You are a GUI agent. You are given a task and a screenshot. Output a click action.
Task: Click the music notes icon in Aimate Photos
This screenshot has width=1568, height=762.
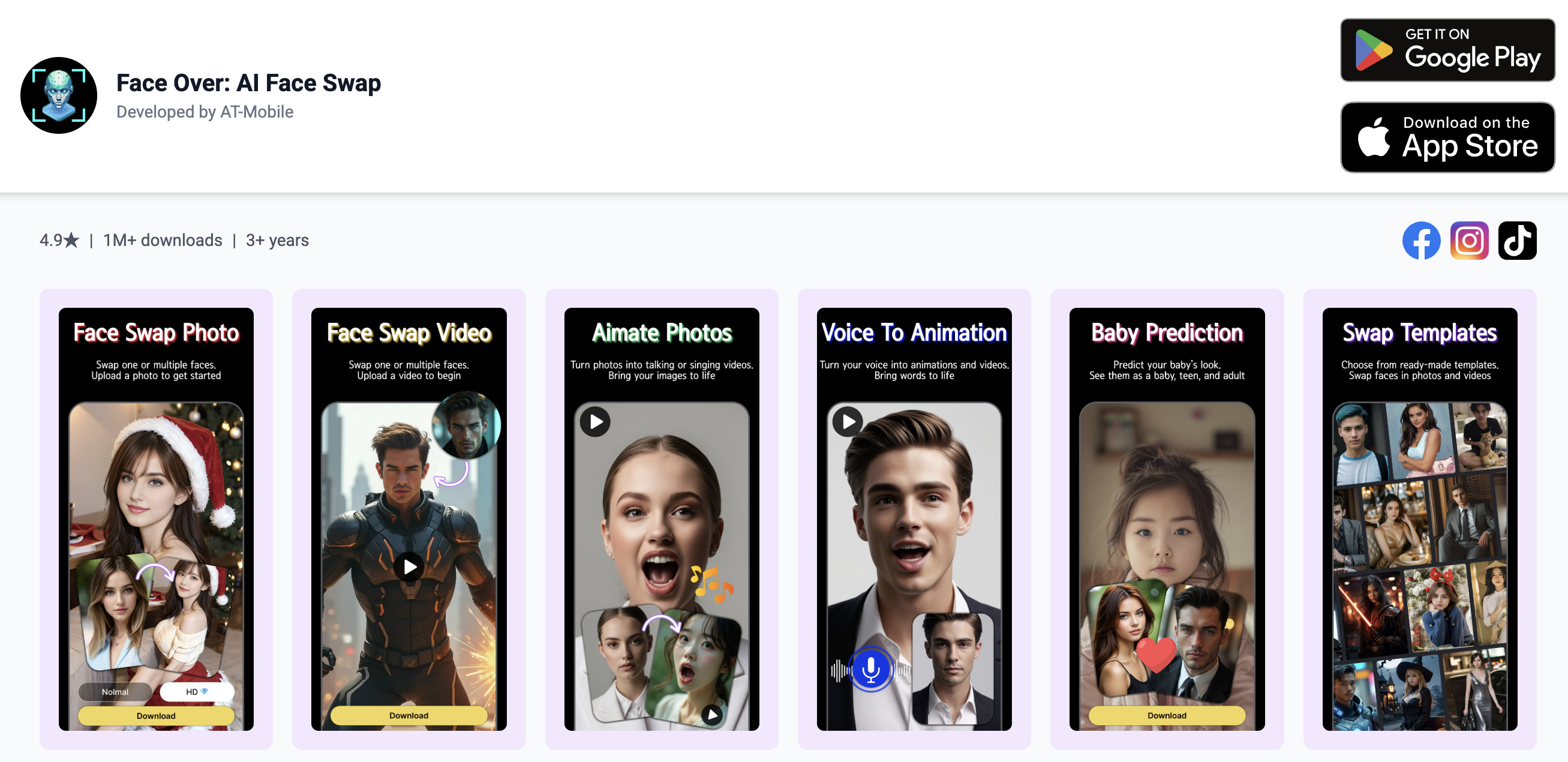point(711,583)
